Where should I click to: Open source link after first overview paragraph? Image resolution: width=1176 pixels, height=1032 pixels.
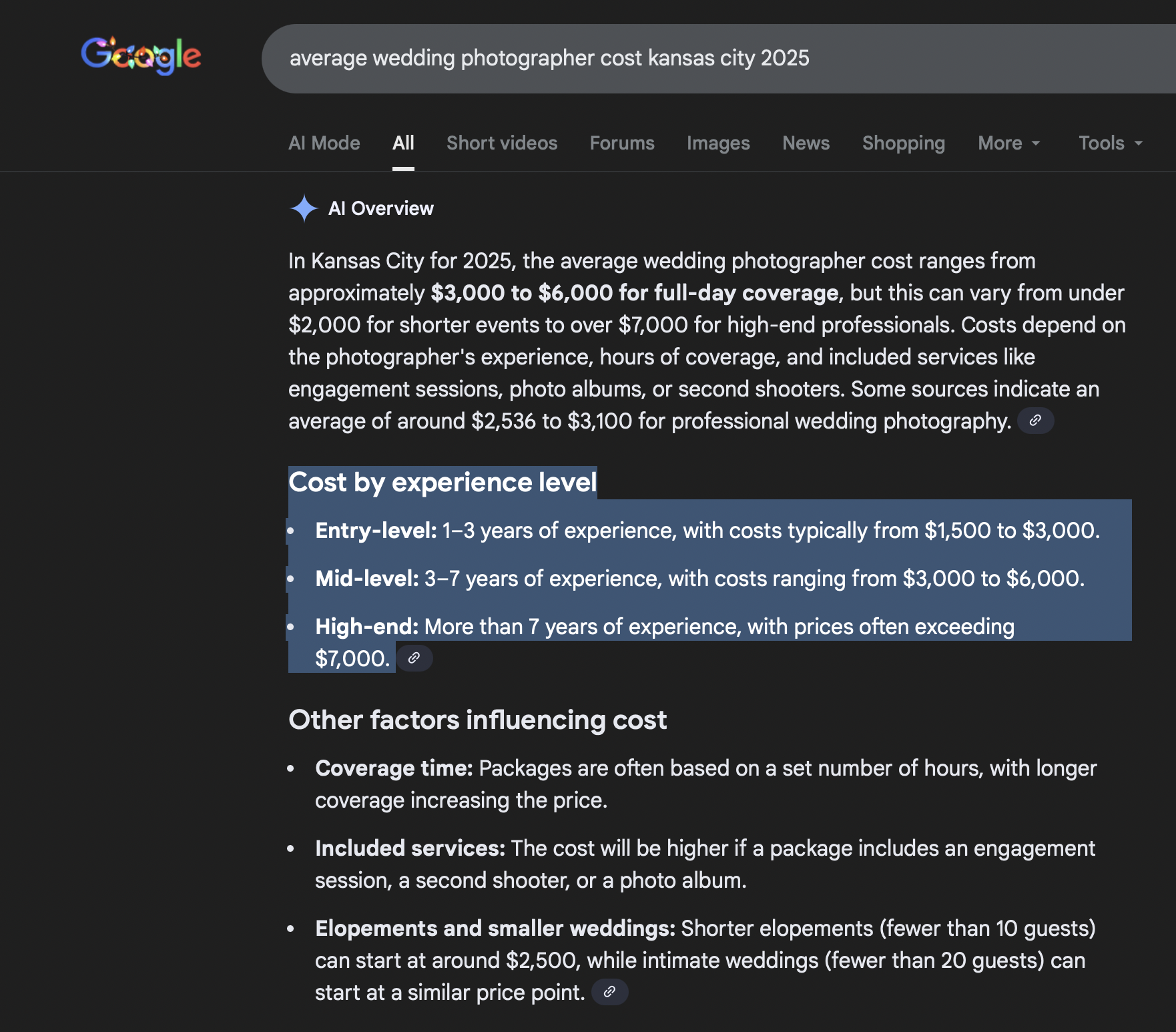click(1035, 421)
